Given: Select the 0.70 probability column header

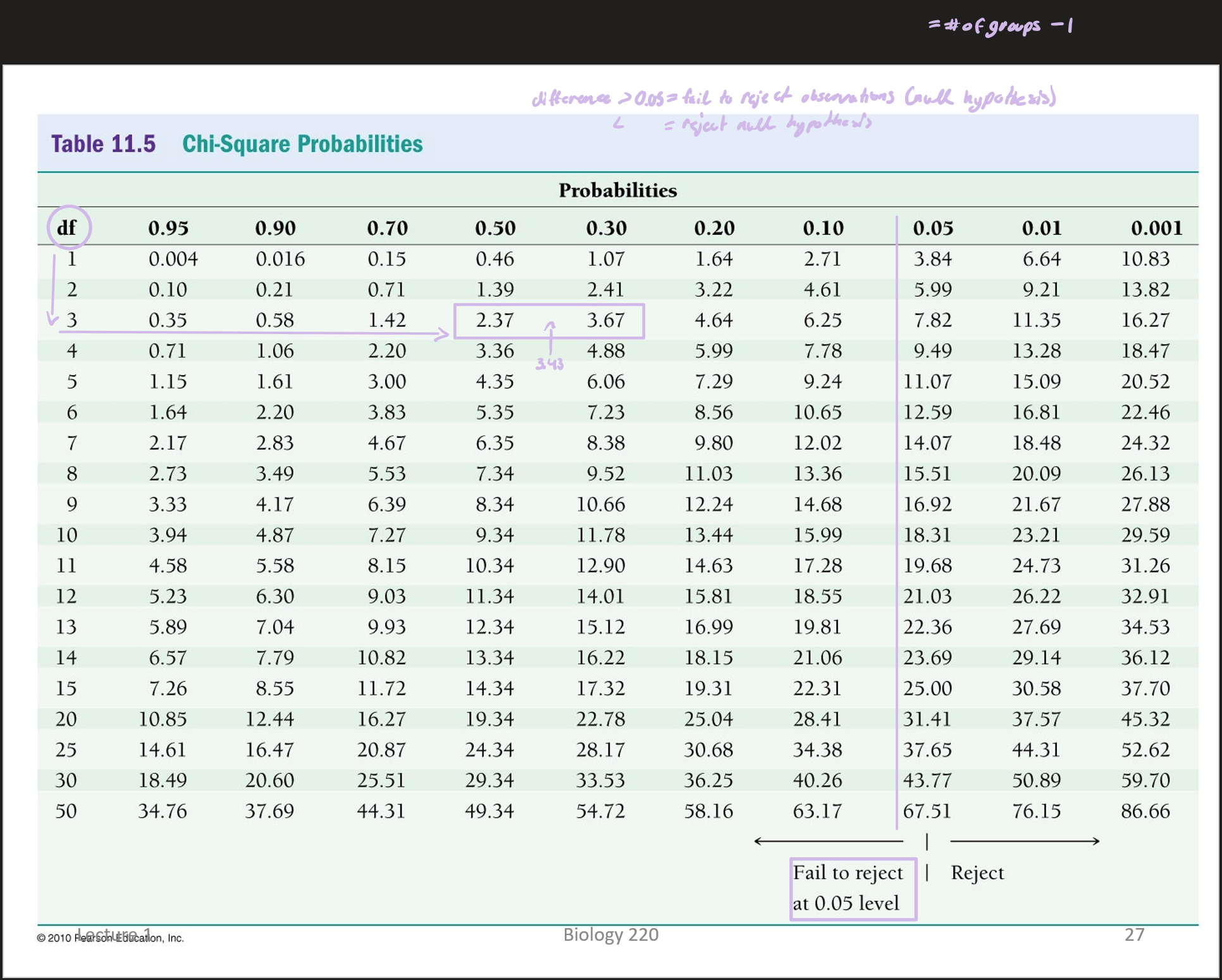Looking at the screenshot, I should coord(387,228).
